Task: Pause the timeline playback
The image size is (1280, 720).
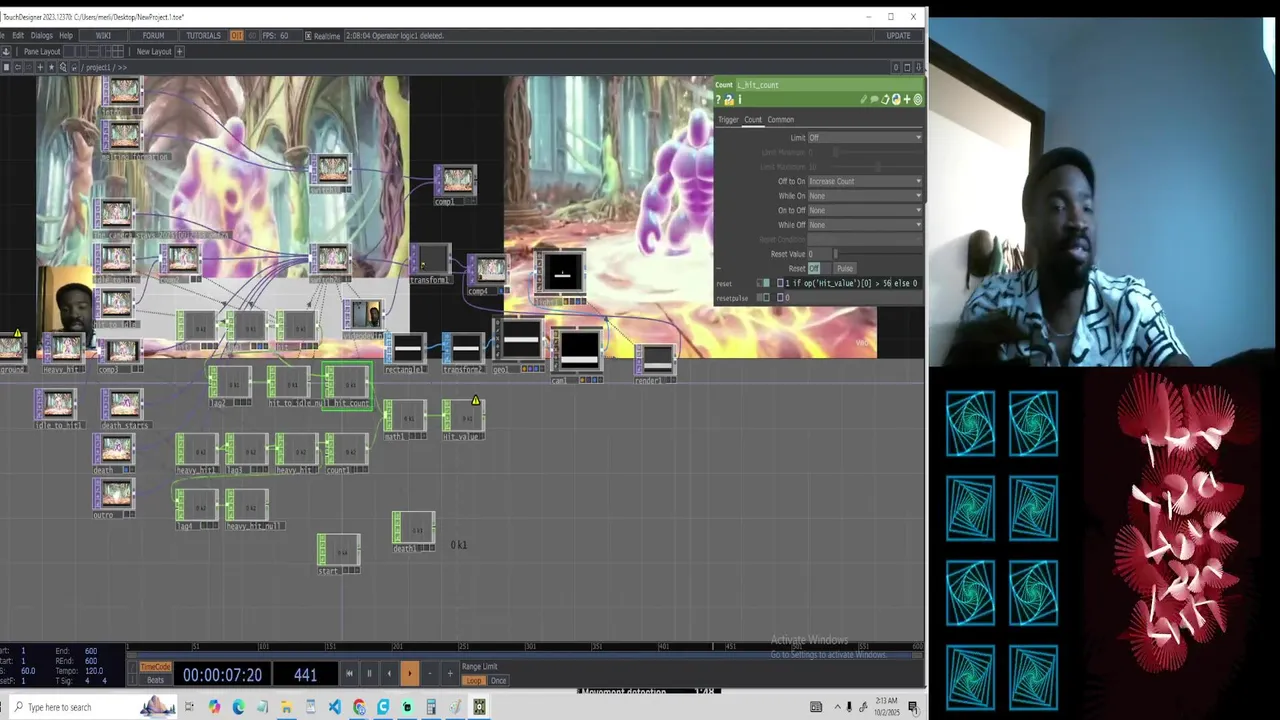Action: point(369,673)
